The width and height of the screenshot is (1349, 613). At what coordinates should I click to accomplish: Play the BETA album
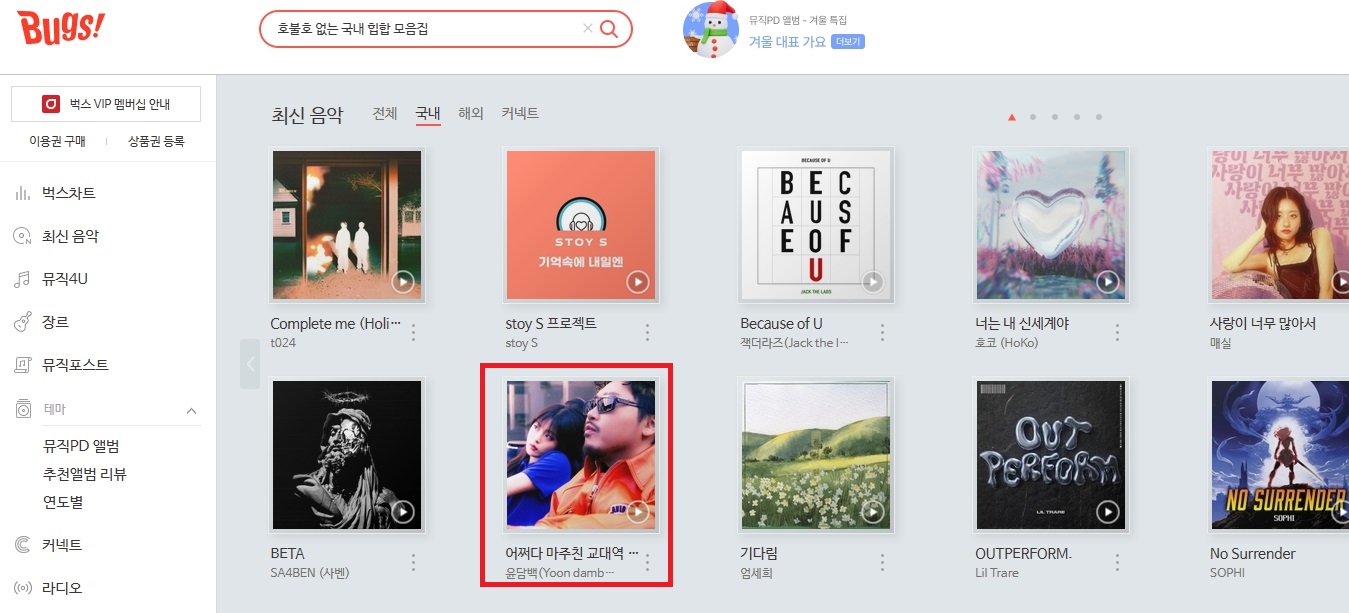[403, 512]
